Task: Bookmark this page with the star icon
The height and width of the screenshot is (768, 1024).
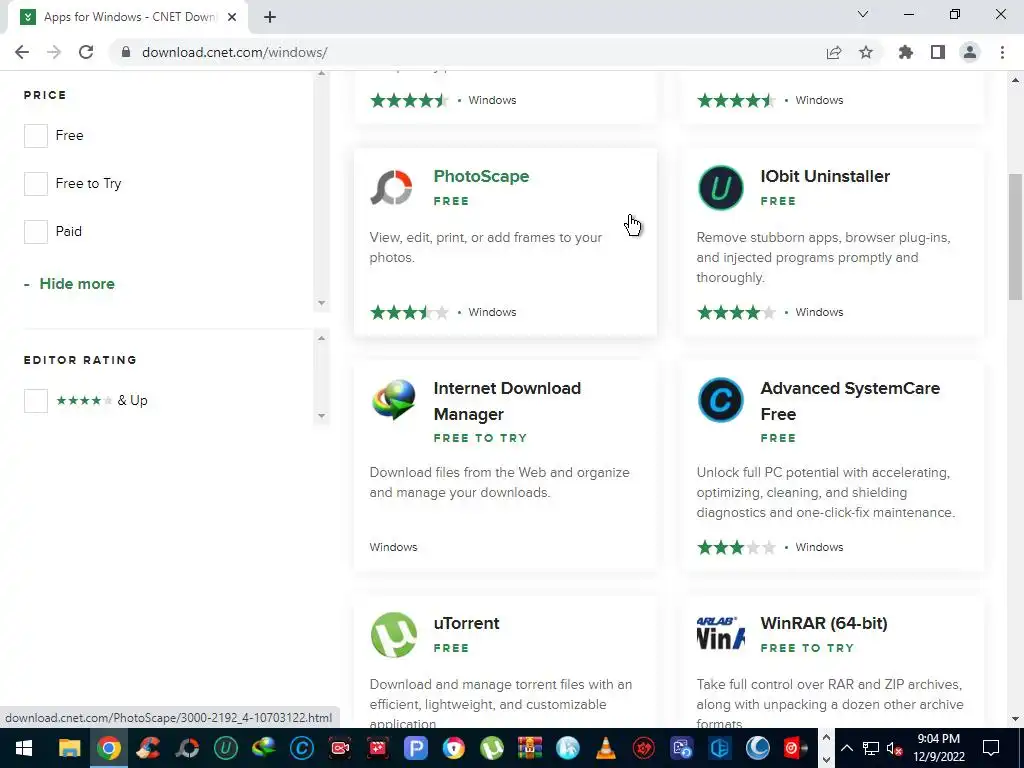Action: 866,52
